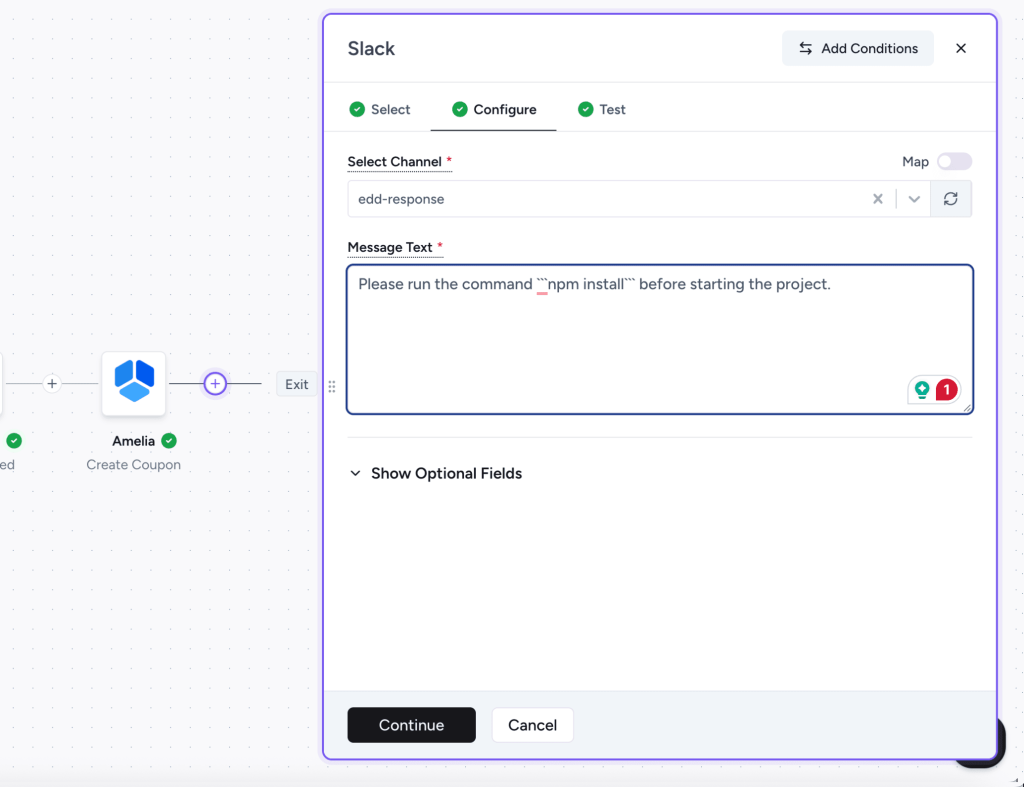This screenshot has height=787, width=1024.
Task: Click the Grammarly lightbulb icon in message box
Action: coord(922,390)
